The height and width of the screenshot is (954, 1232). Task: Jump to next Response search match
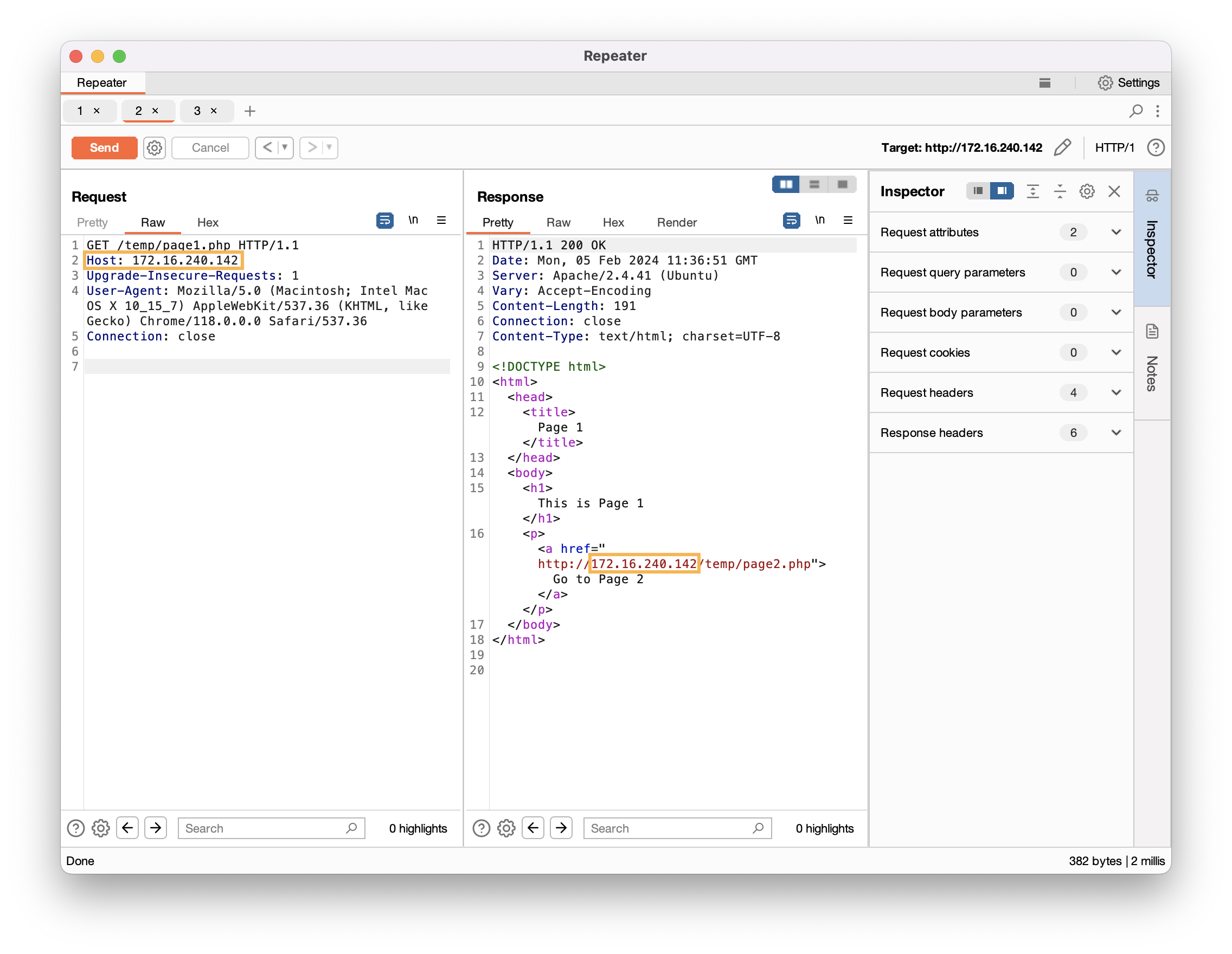point(561,828)
